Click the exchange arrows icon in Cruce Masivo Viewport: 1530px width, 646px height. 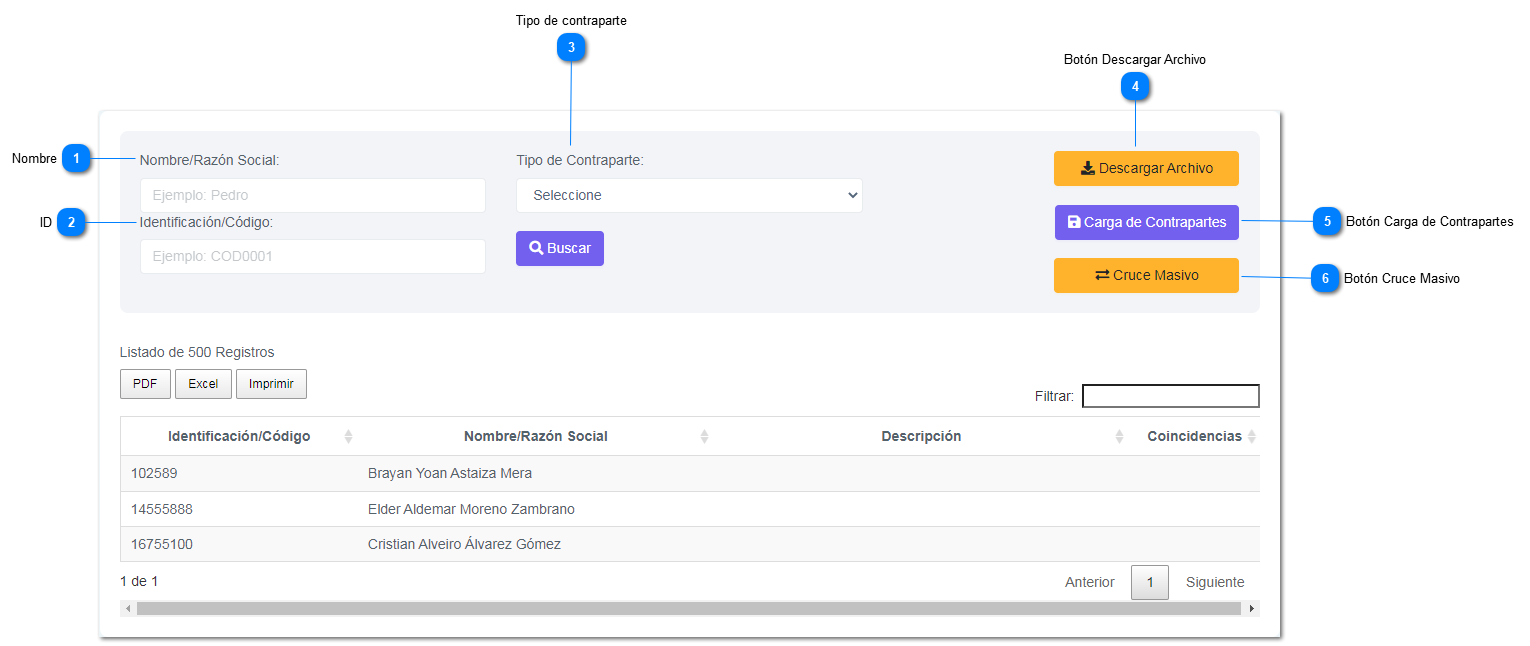click(1101, 275)
